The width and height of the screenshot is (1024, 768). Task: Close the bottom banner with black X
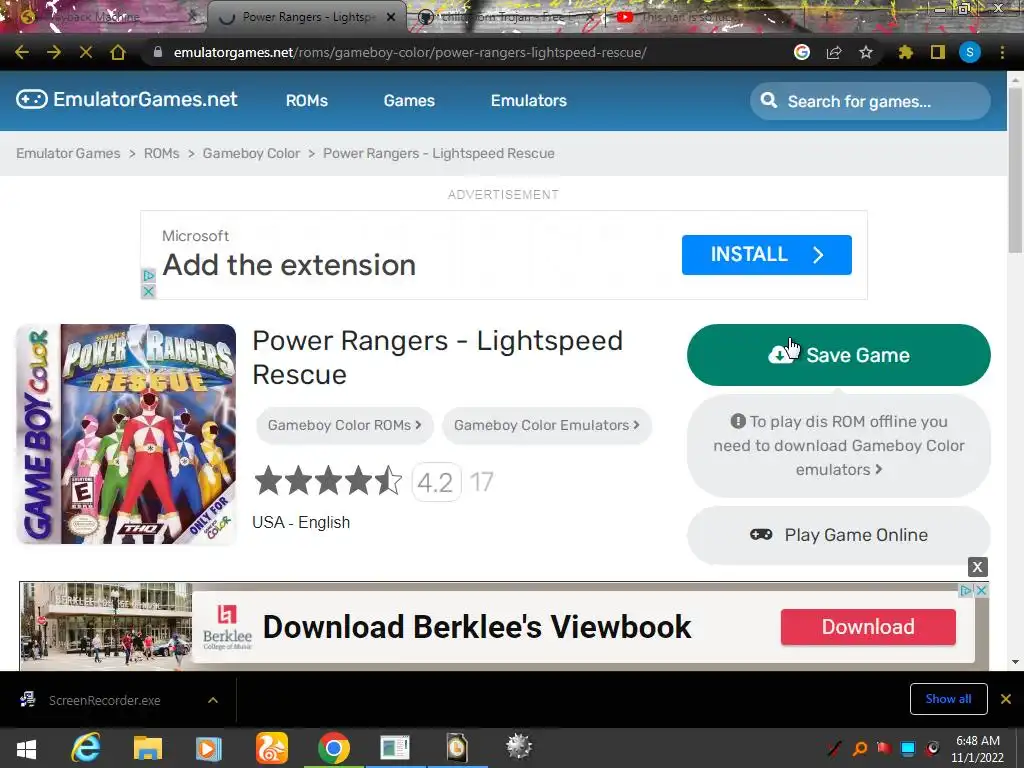pos(977,567)
